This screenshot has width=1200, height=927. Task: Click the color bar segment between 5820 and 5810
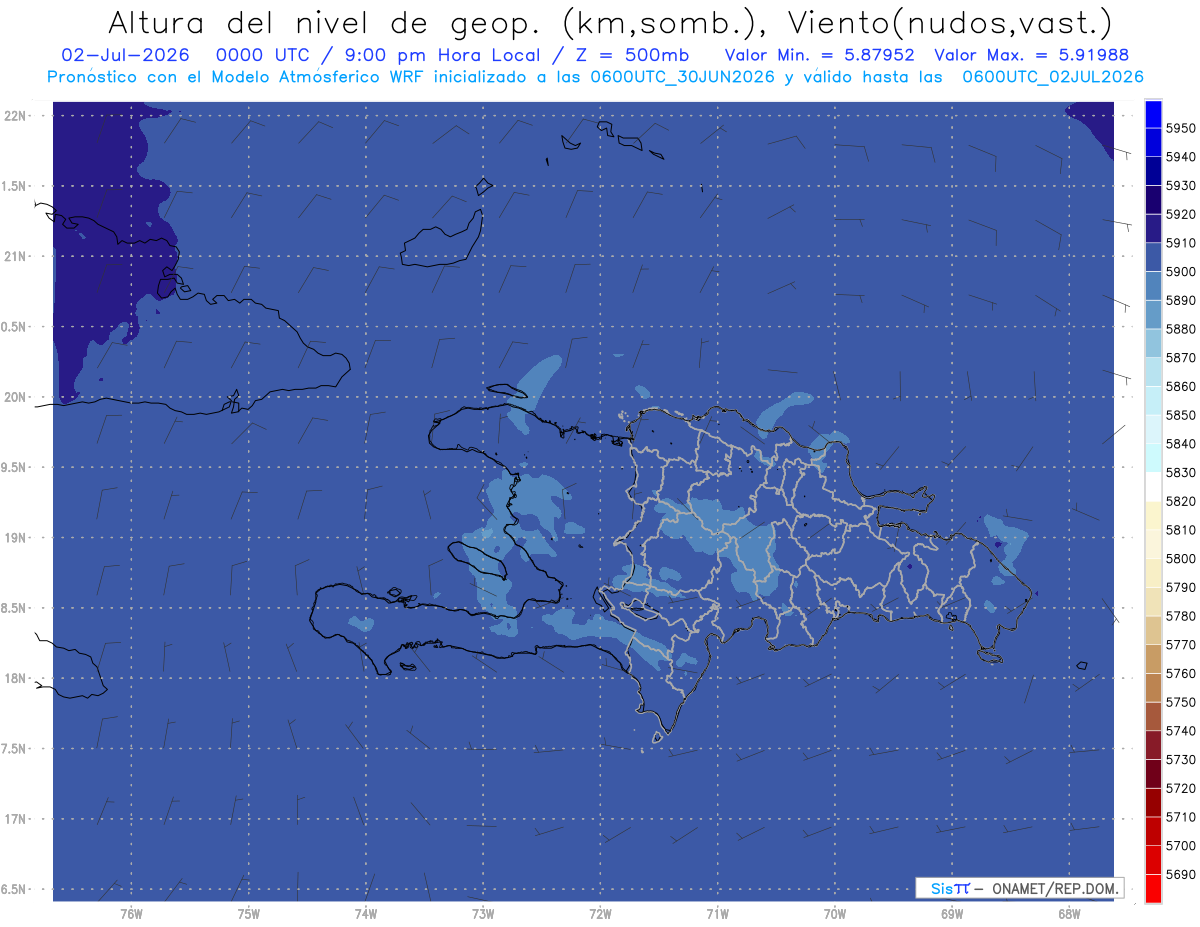(x=1153, y=515)
